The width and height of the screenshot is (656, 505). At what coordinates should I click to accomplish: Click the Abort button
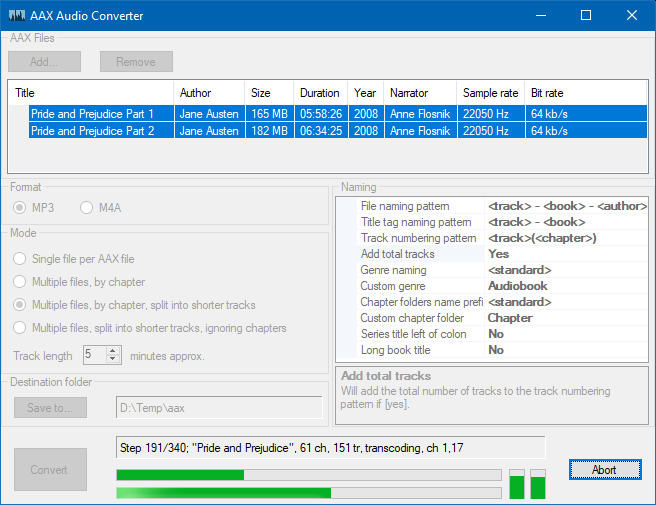pyautogui.click(x=603, y=469)
